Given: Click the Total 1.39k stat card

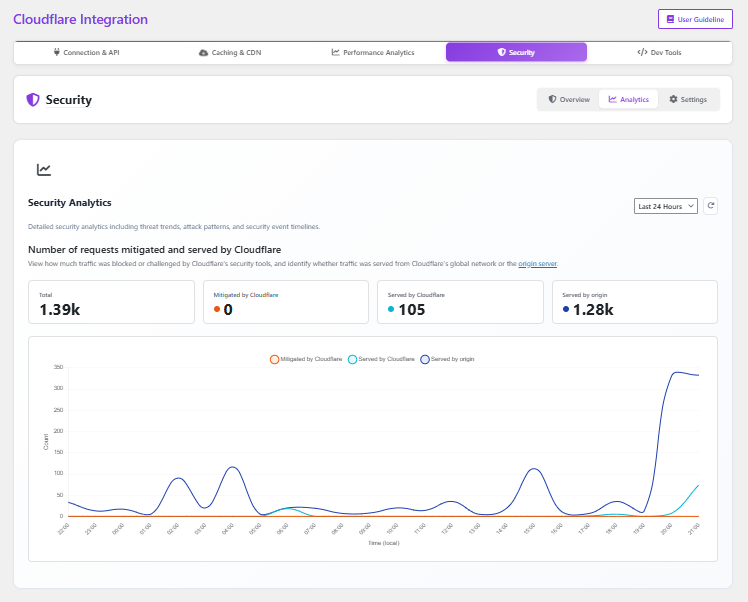Looking at the screenshot, I should (x=111, y=302).
